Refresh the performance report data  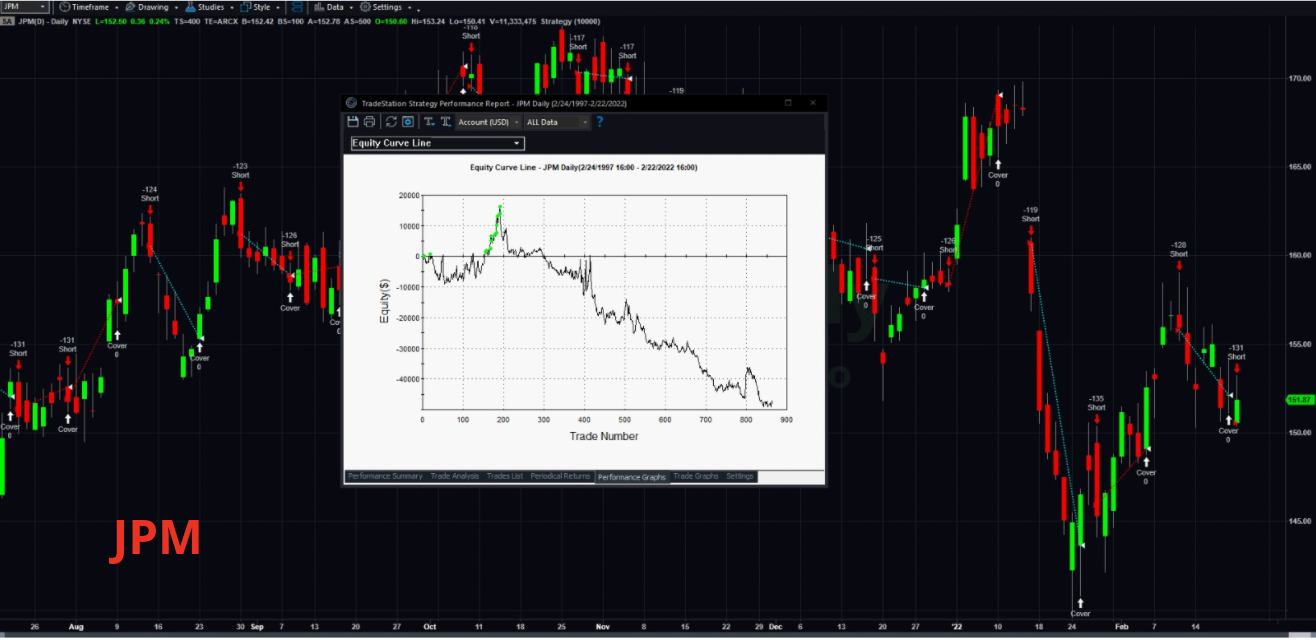pos(391,122)
